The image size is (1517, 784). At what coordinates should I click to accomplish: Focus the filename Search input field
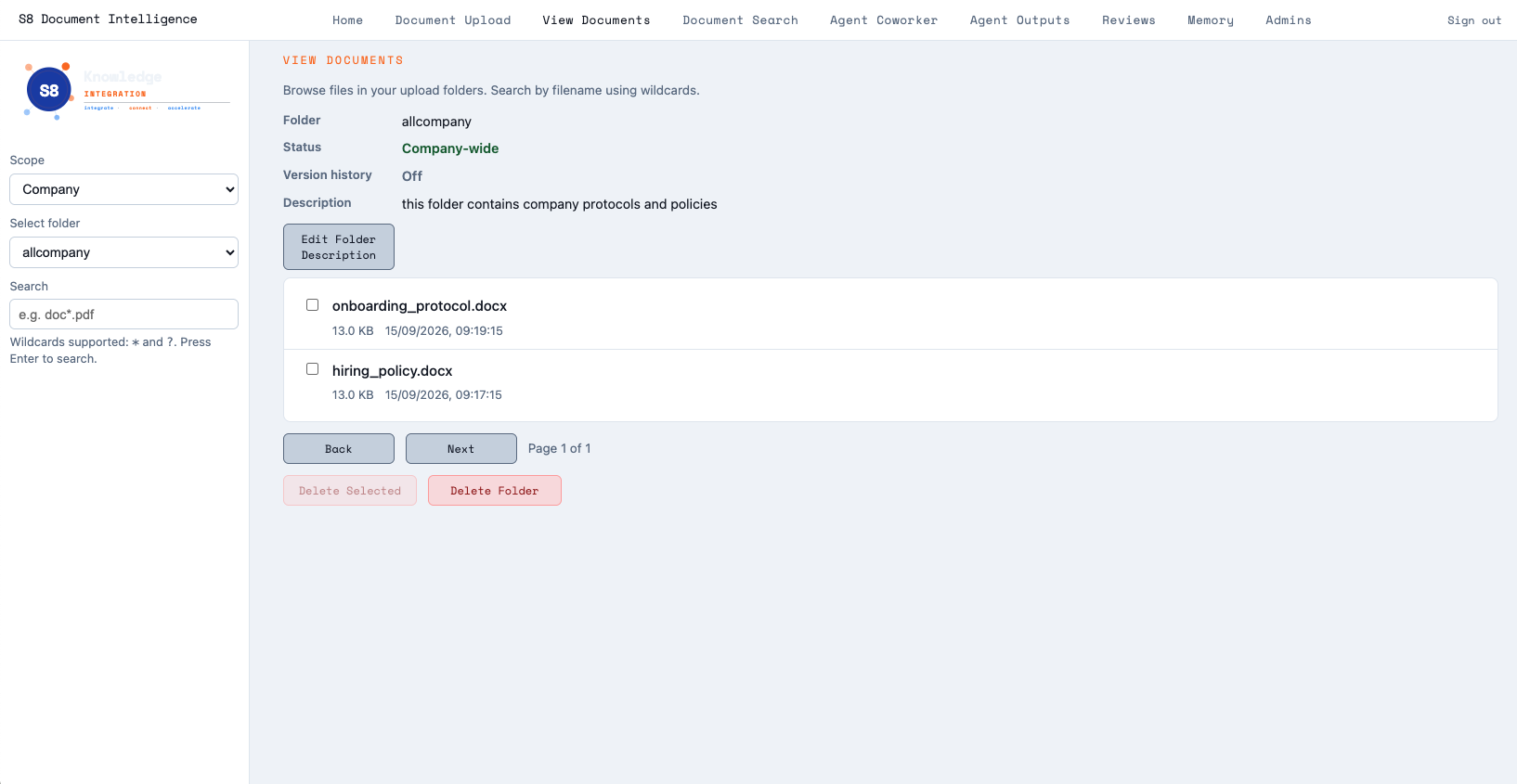coord(123,315)
